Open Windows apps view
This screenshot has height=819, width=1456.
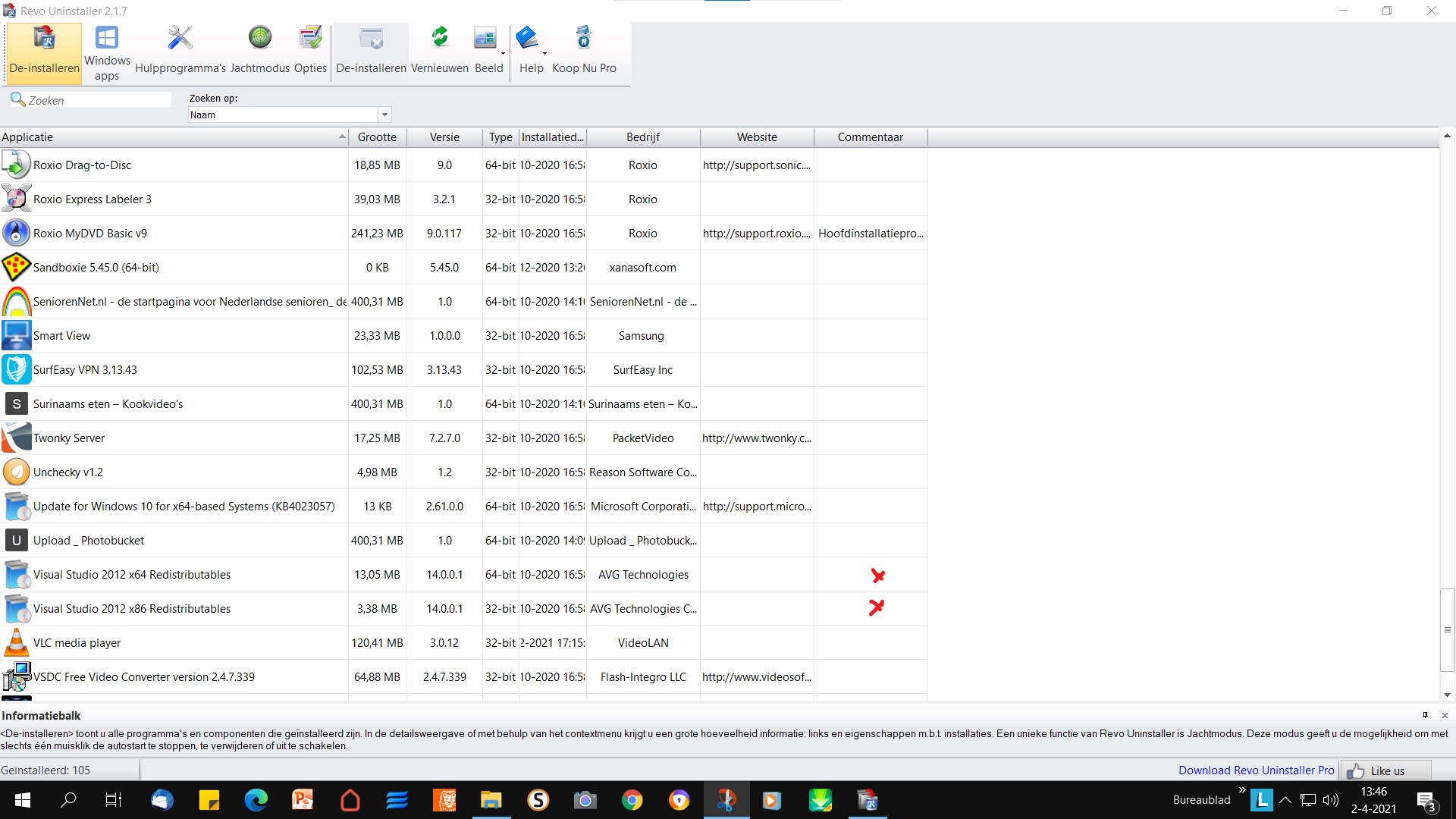point(107,53)
